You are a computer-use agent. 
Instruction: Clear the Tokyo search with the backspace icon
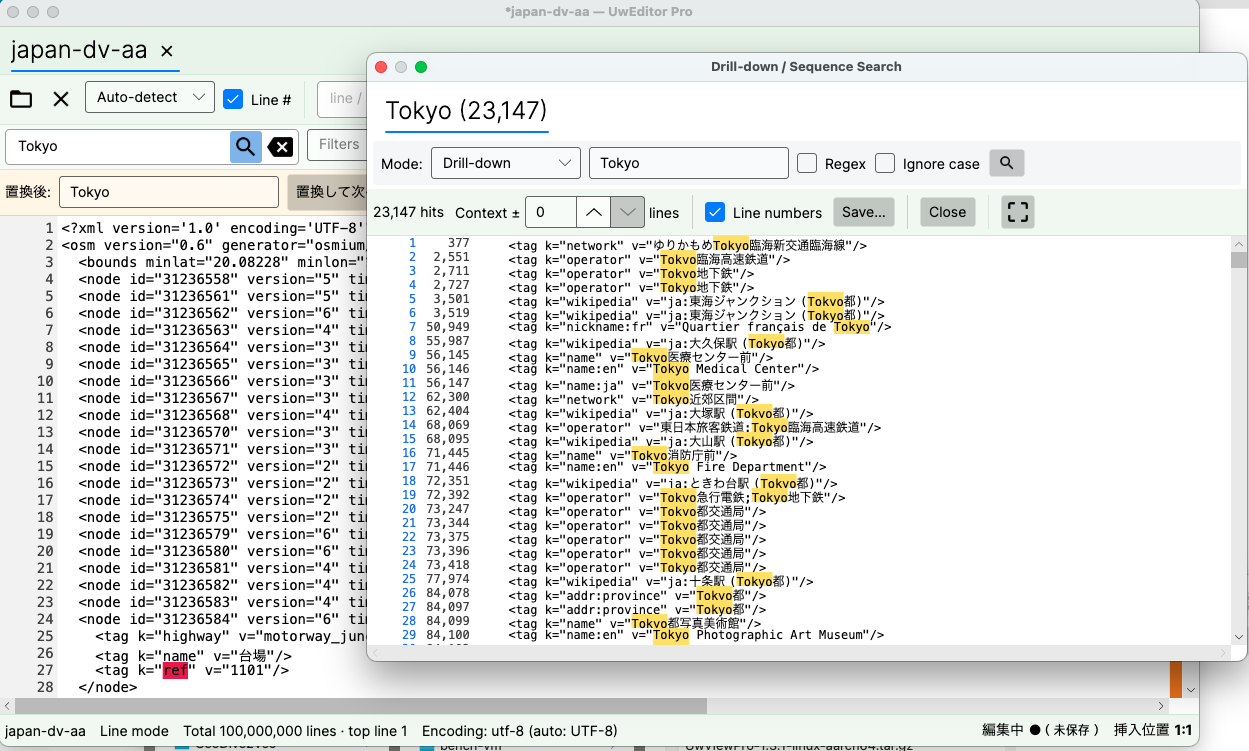(281, 147)
